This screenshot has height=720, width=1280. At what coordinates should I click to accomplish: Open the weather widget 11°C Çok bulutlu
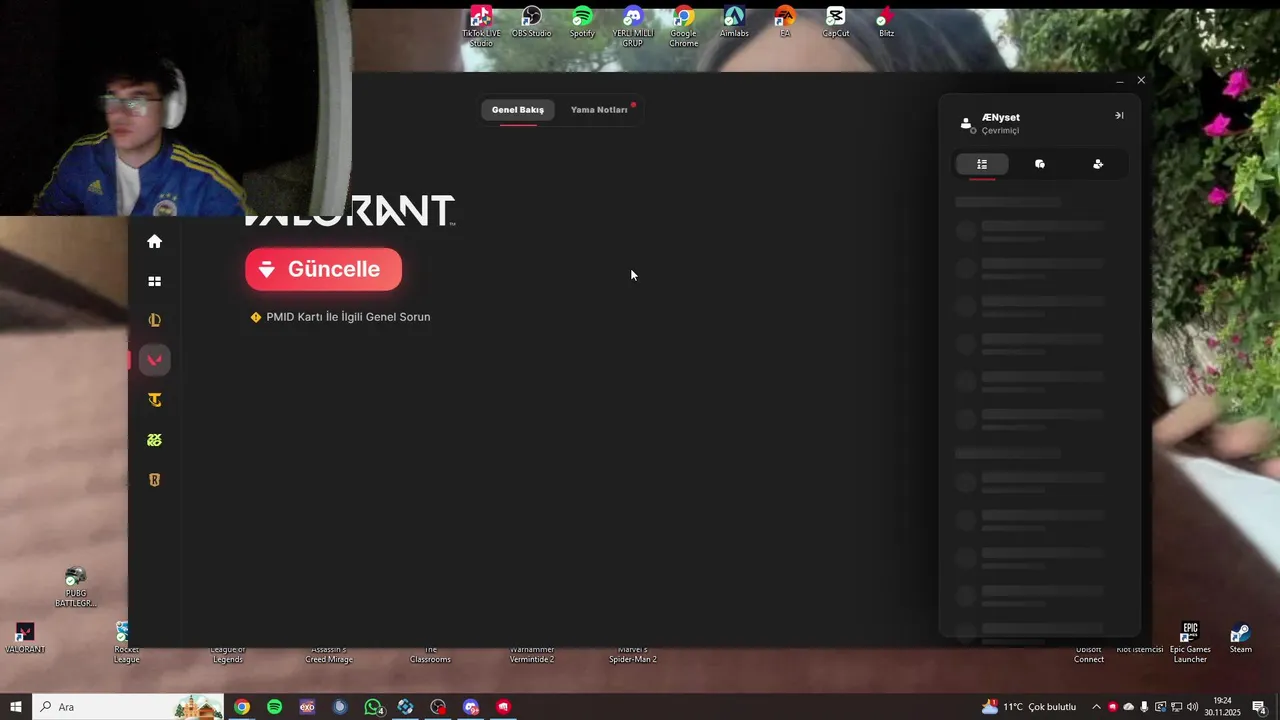point(1029,707)
